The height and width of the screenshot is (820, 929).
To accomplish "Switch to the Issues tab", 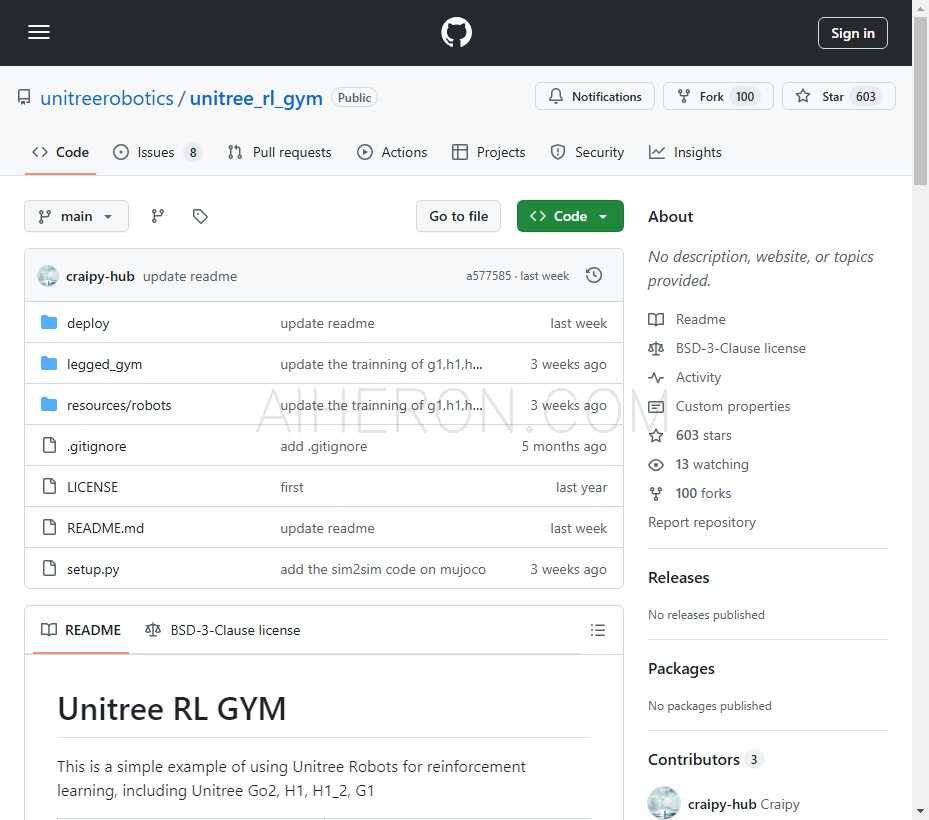I will [157, 152].
